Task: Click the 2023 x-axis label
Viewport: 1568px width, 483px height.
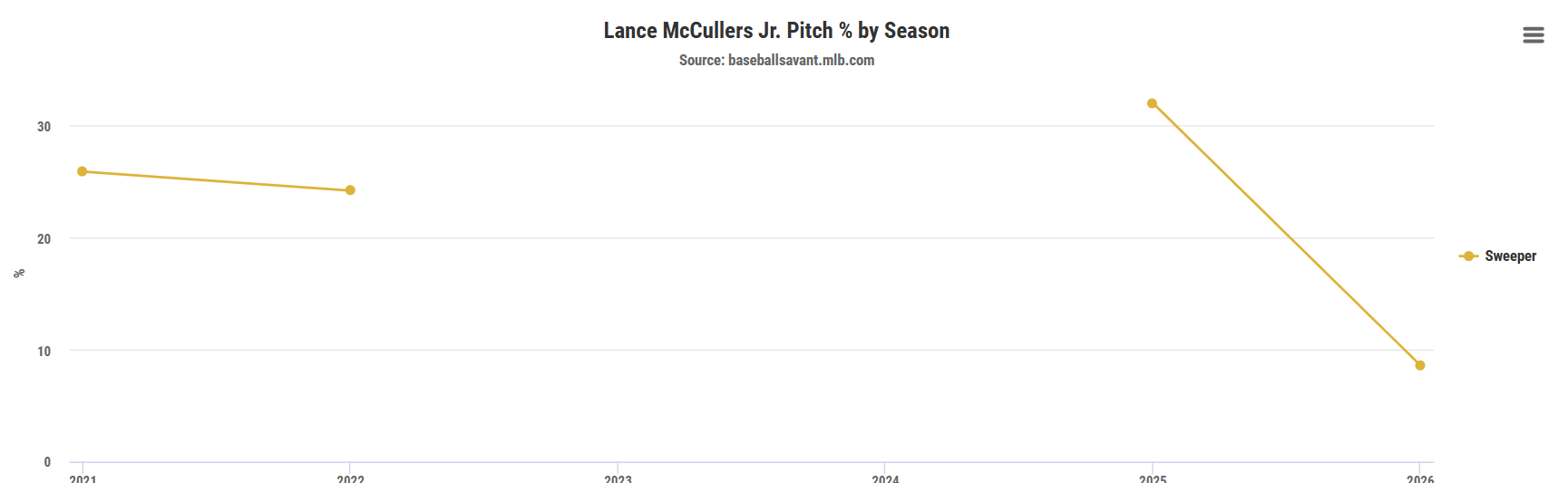Action: (x=618, y=478)
